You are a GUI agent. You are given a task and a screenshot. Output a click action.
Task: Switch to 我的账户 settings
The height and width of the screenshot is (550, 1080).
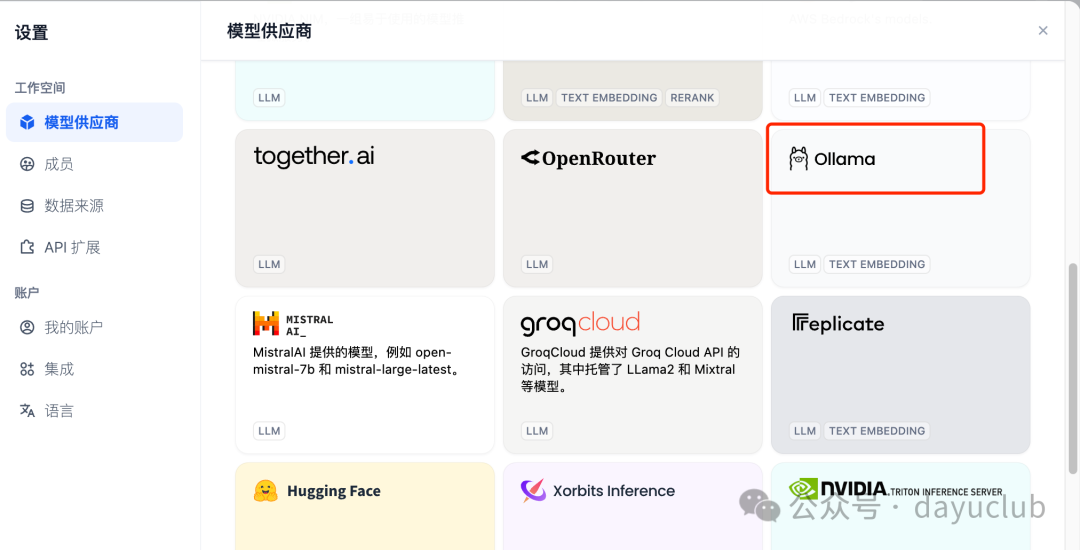94,327
